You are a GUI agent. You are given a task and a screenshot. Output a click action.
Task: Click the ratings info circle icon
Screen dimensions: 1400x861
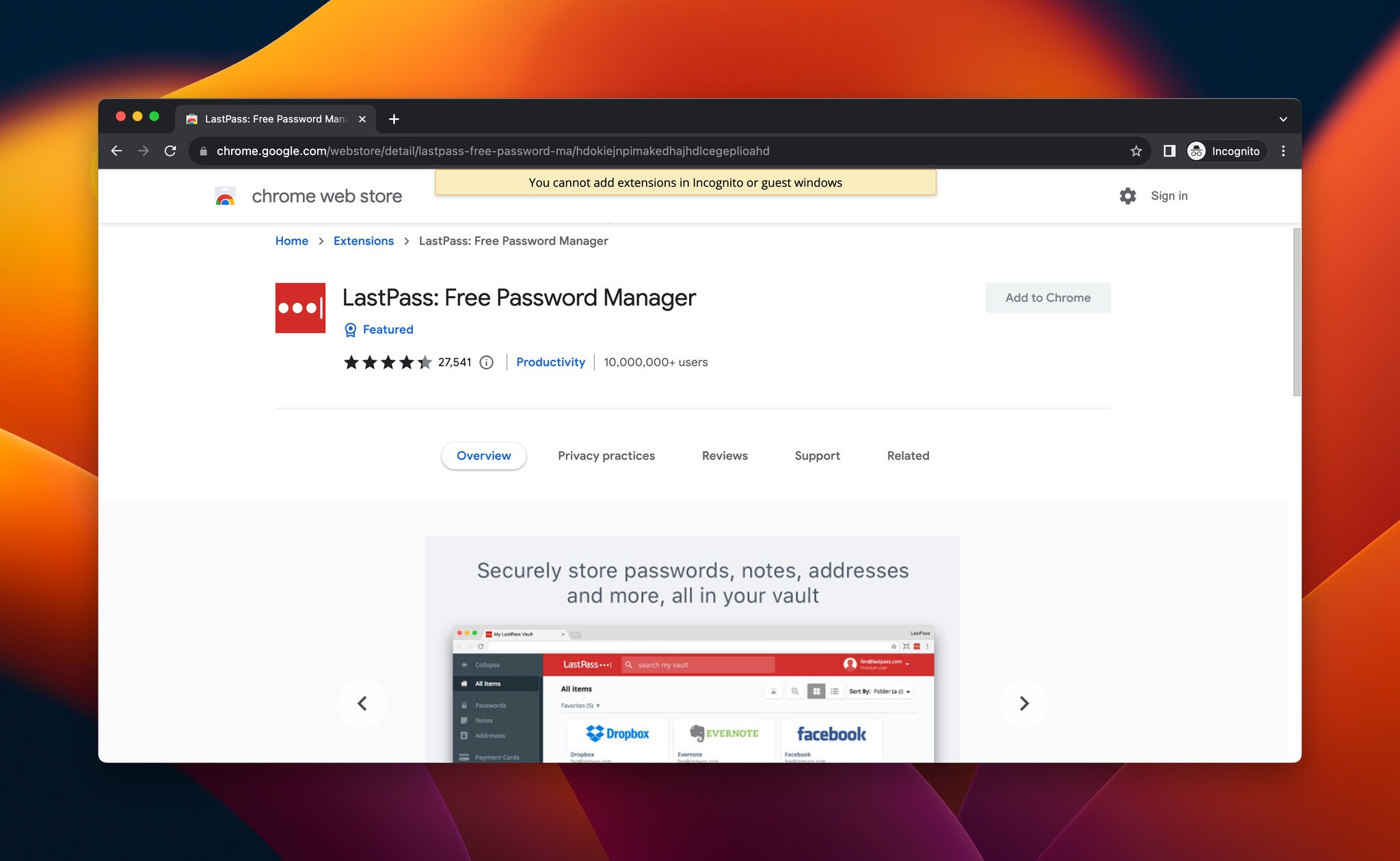[486, 362]
